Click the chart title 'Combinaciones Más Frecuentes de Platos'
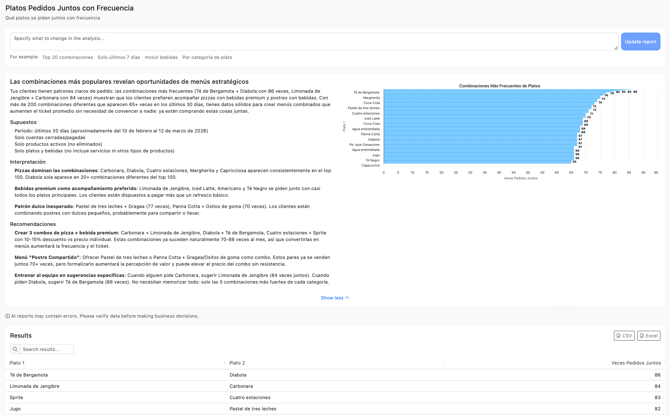Viewport: 670px width, 416px height. (499, 86)
